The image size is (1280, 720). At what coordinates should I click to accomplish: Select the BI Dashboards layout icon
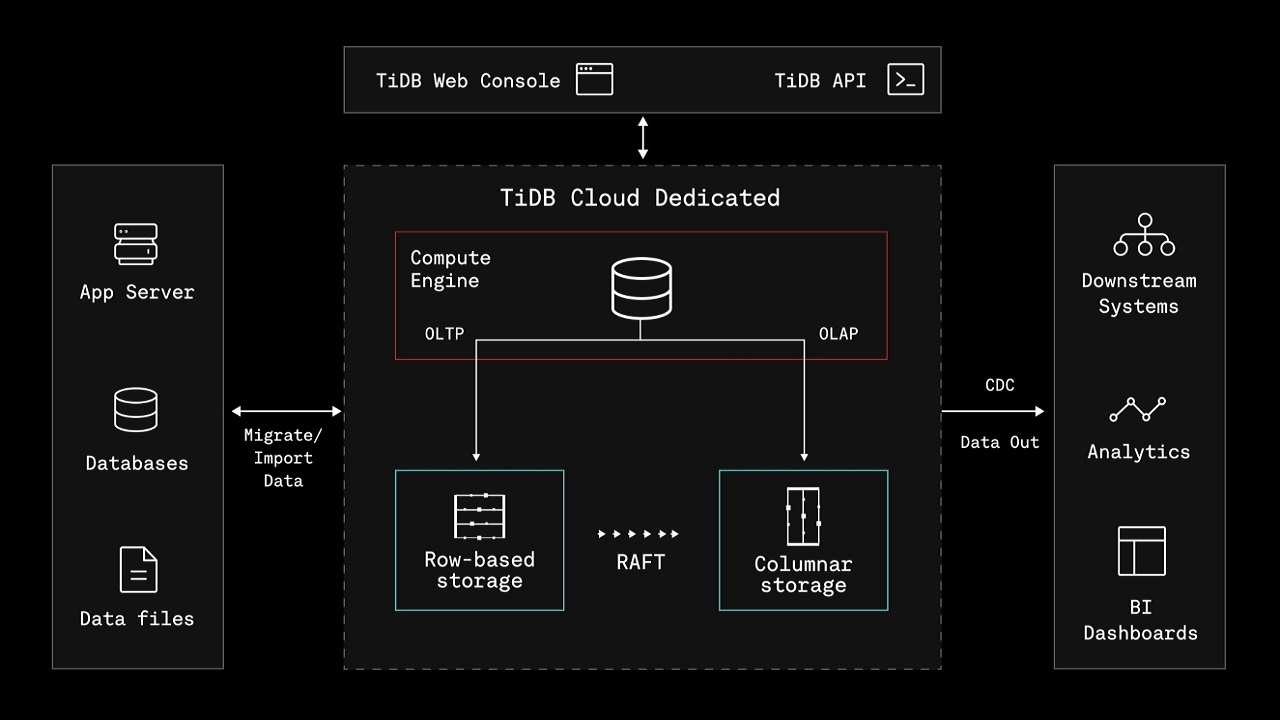(x=1142, y=551)
